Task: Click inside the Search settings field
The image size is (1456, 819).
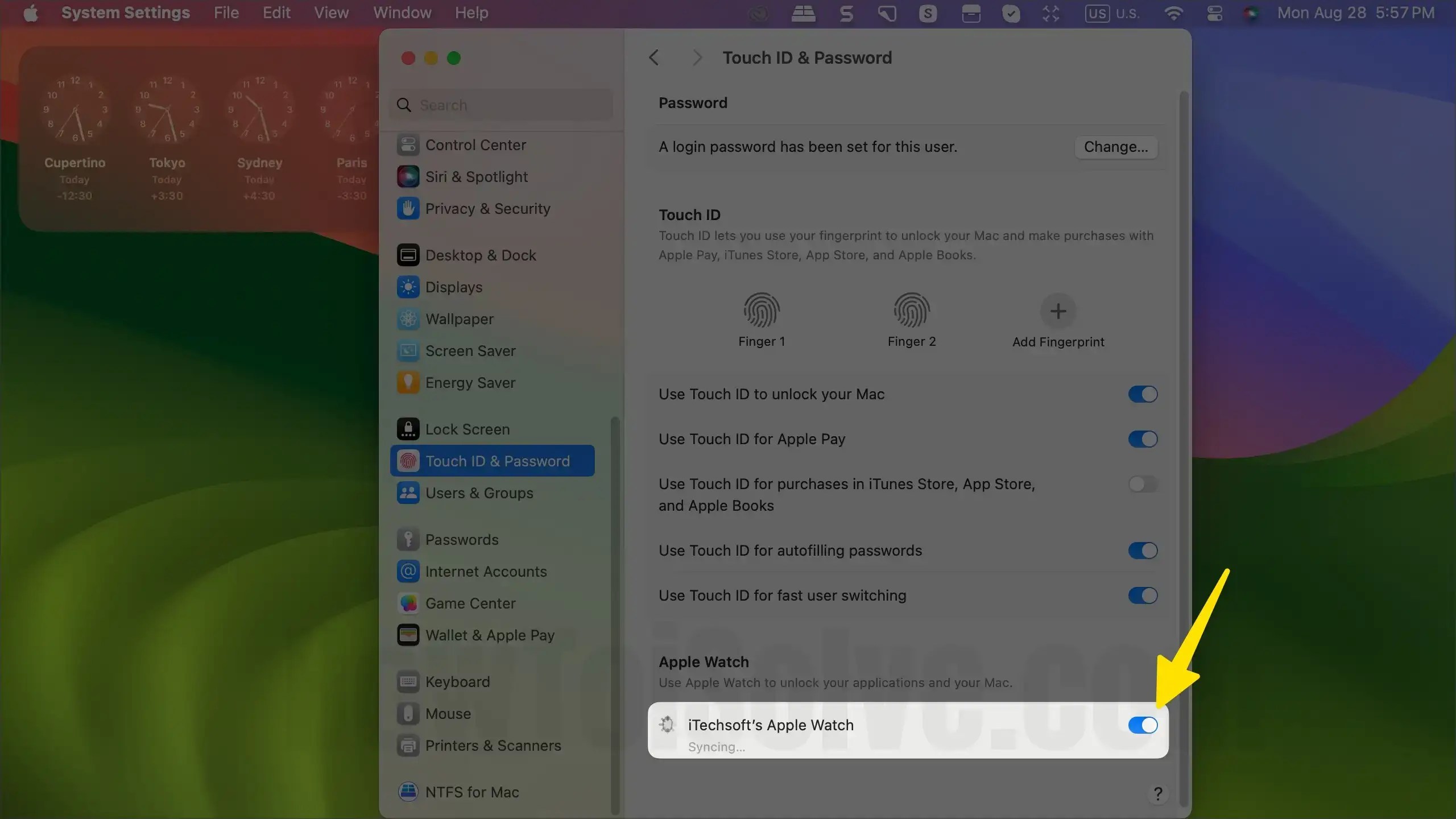Action: 500,105
